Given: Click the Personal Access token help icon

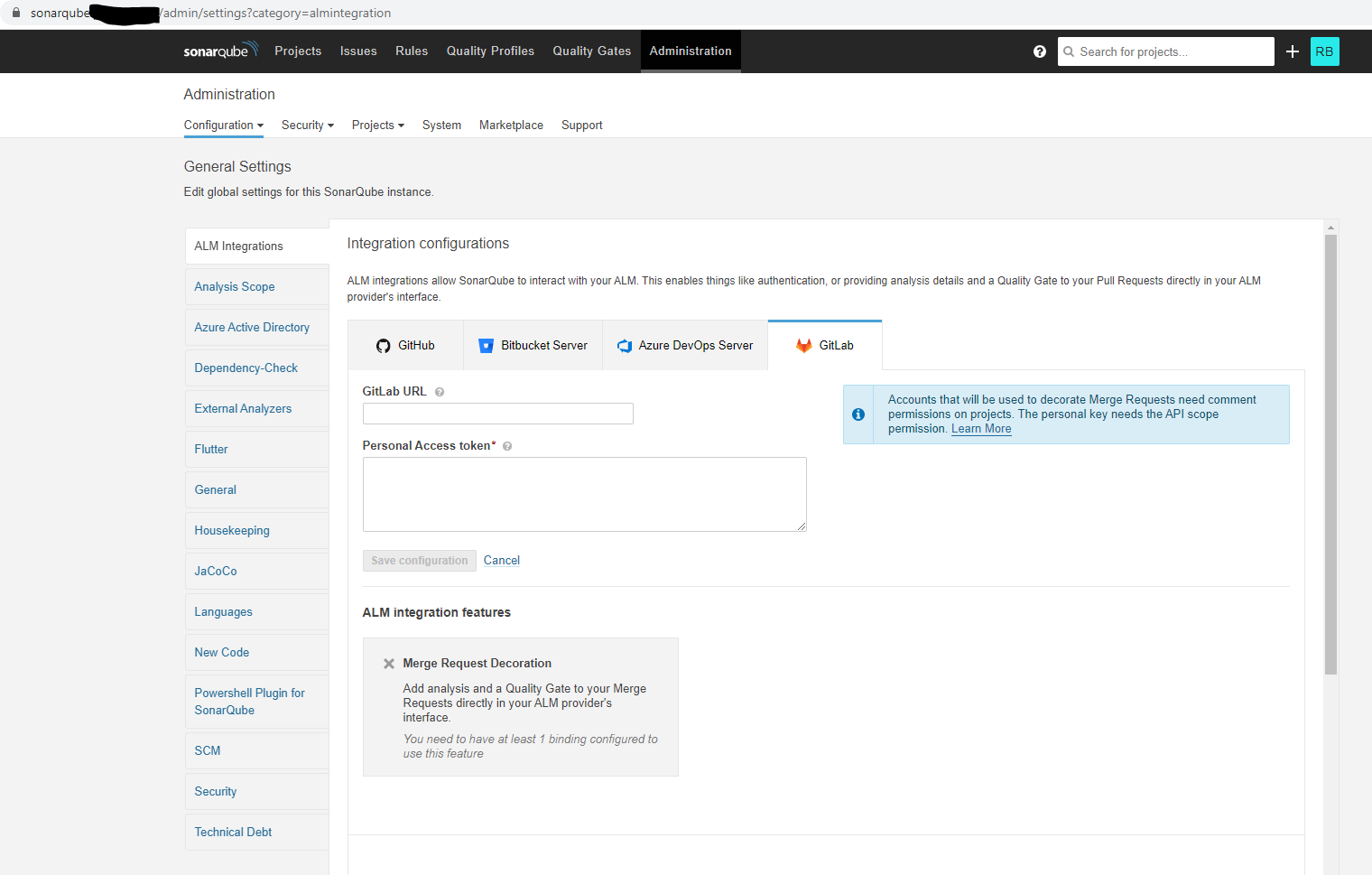Looking at the screenshot, I should click(x=507, y=446).
